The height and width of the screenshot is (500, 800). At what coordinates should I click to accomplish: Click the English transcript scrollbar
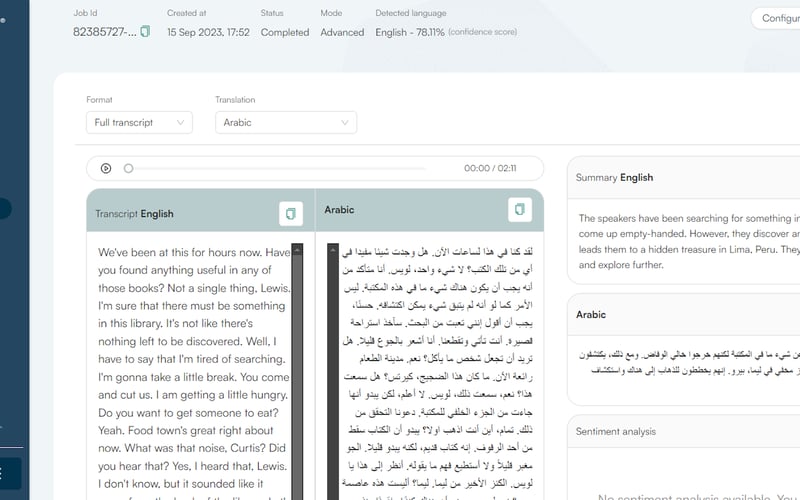[x=297, y=371]
